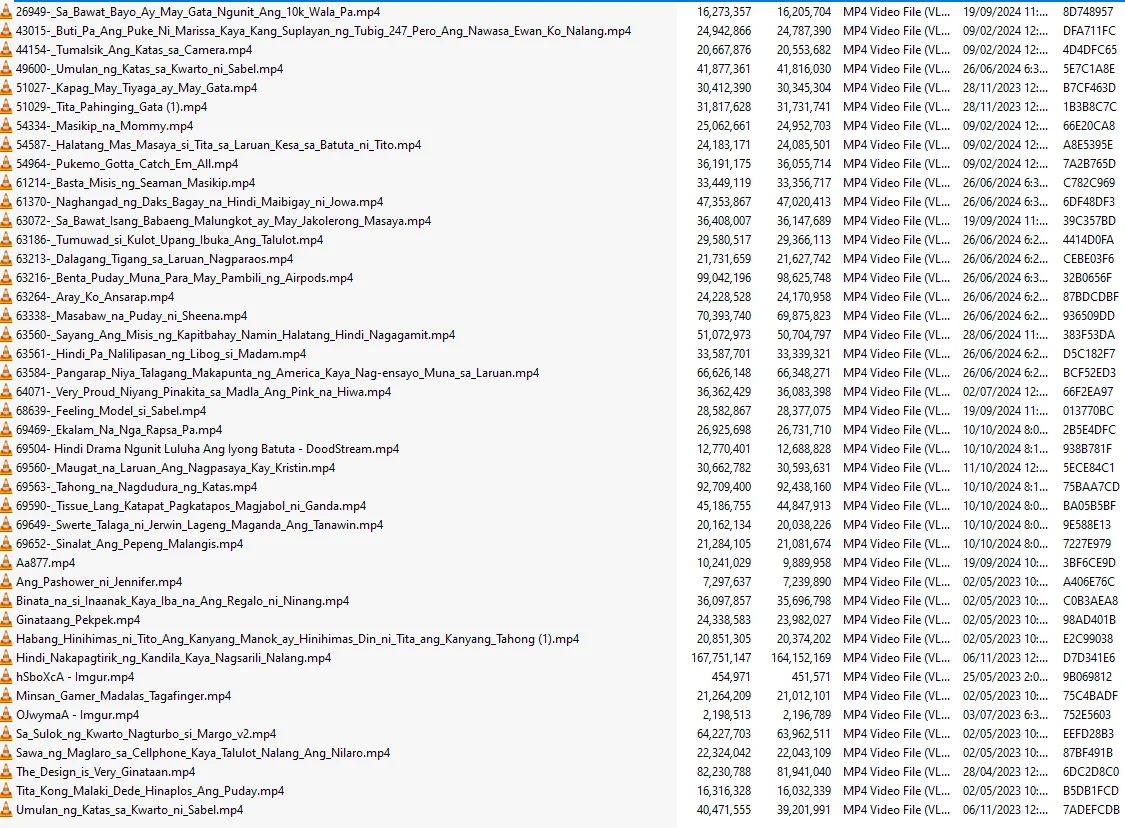Screen dimensions: 1125x828
Task: Click packed size value 12,688,828
Action: tap(804, 449)
